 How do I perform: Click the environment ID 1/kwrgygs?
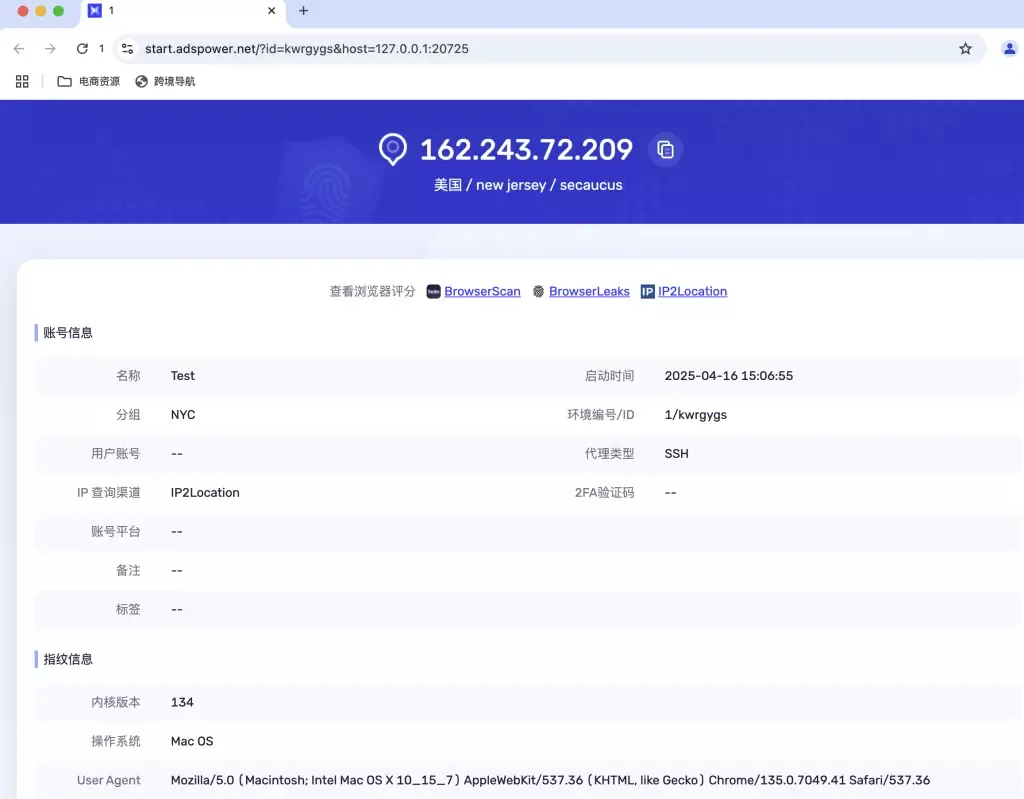[x=696, y=415]
